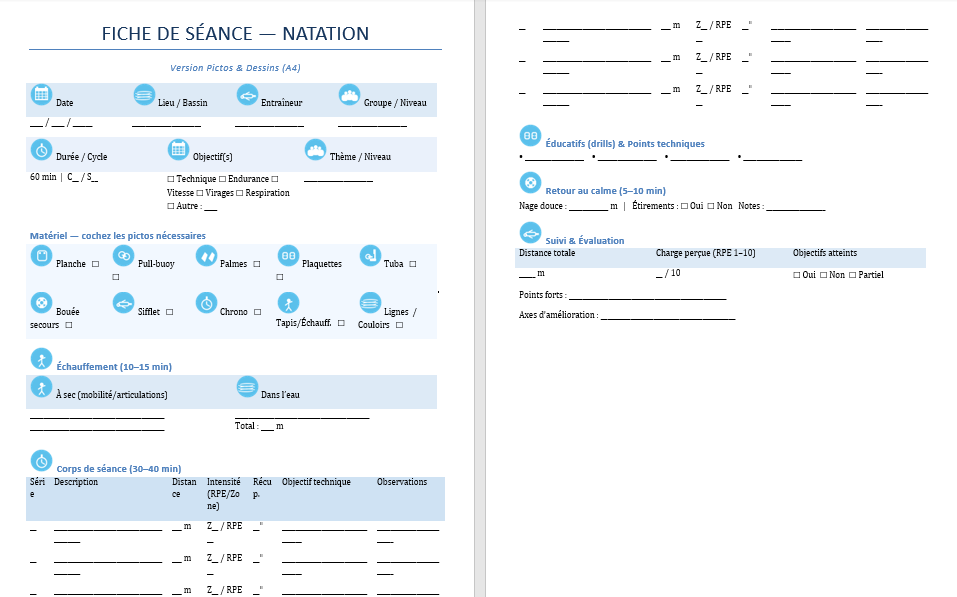Click the Planche kickboard icon
The image size is (957, 597).
tap(41, 256)
